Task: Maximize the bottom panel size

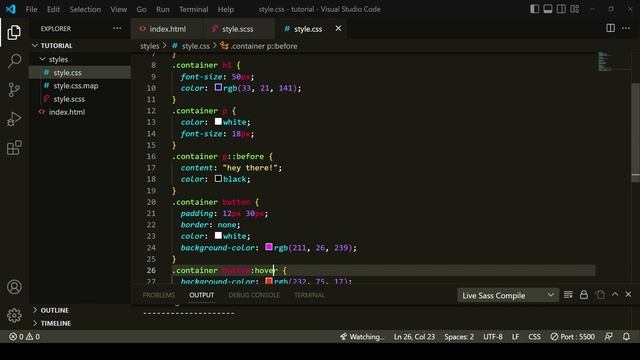Action: [x=615, y=294]
